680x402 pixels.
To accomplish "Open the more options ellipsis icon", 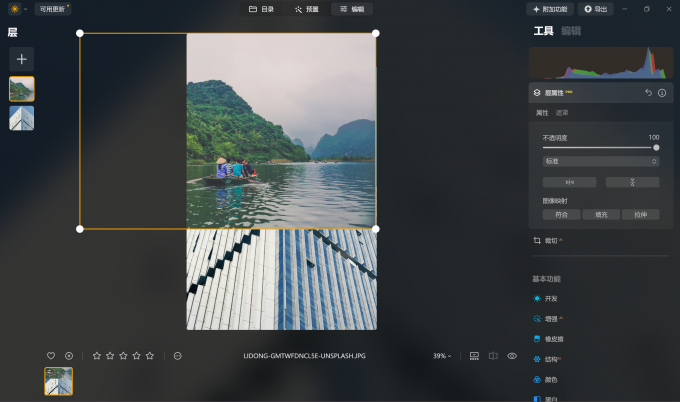I will click(x=177, y=356).
